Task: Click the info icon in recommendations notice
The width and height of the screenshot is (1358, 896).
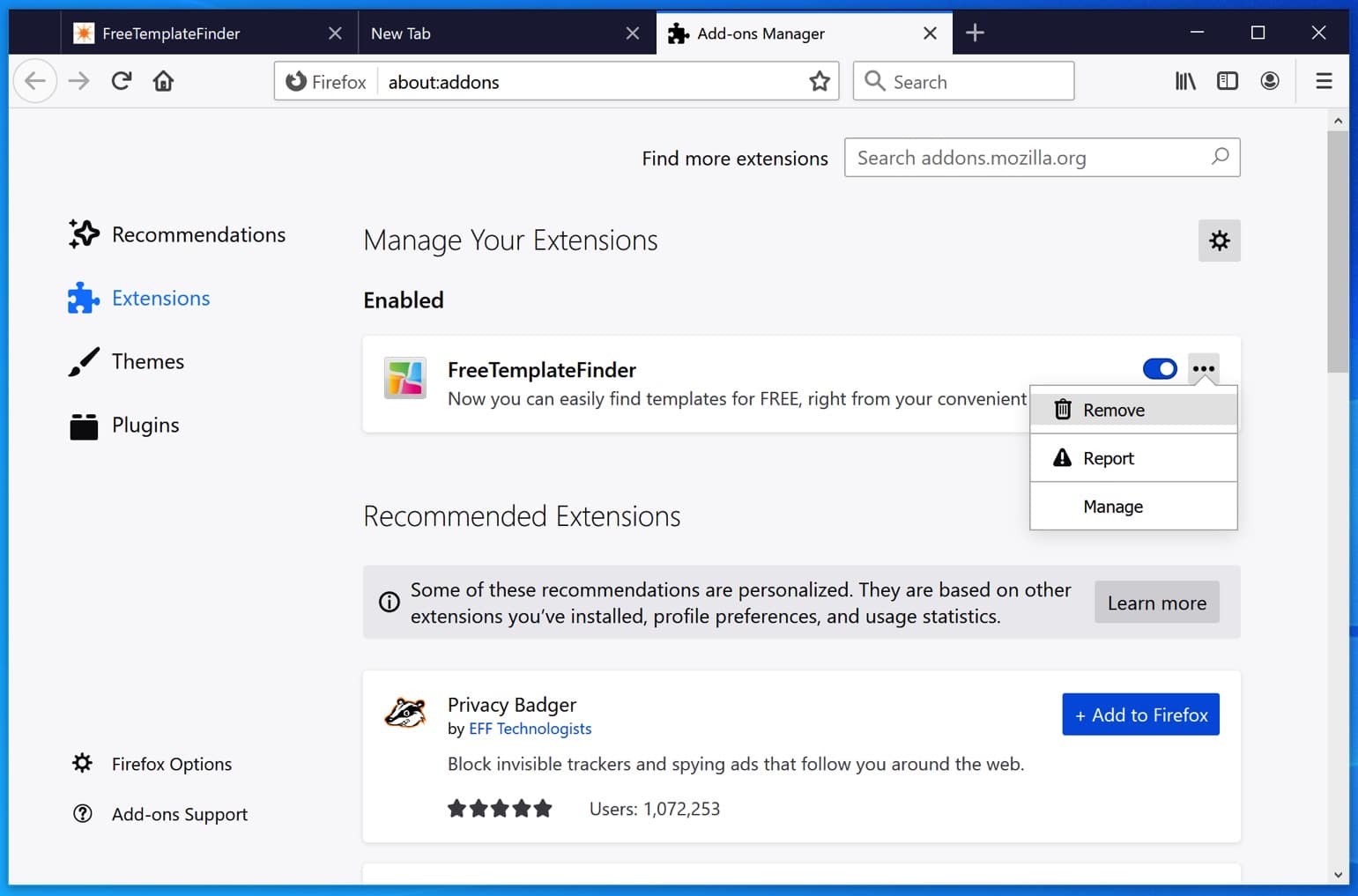Action: pyautogui.click(x=389, y=602)
